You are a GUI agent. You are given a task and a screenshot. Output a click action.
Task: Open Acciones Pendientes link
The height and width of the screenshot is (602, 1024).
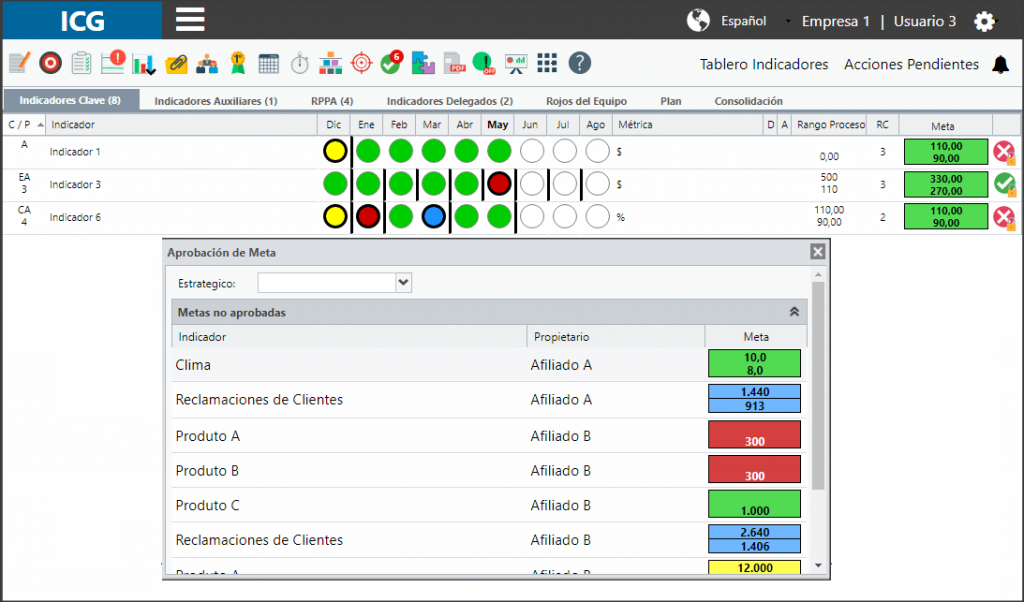coord(911,65)
